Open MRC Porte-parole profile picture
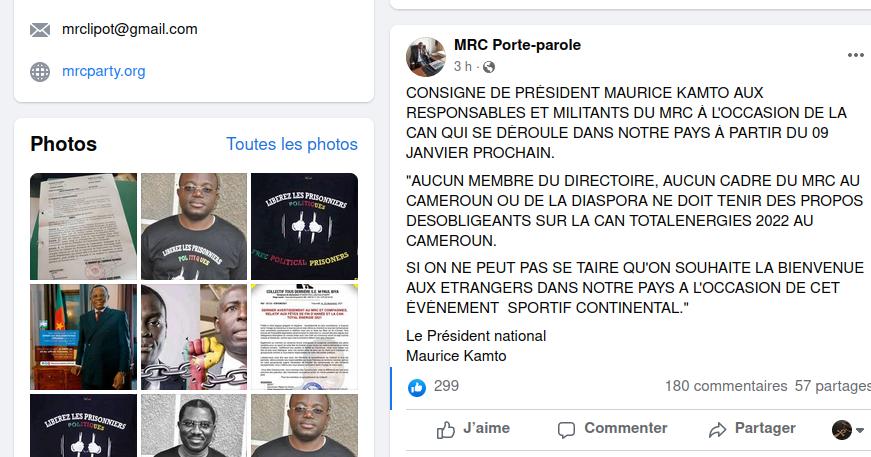Image resolution: width=871 pixels, height=457 pixels. pos(426,57)
